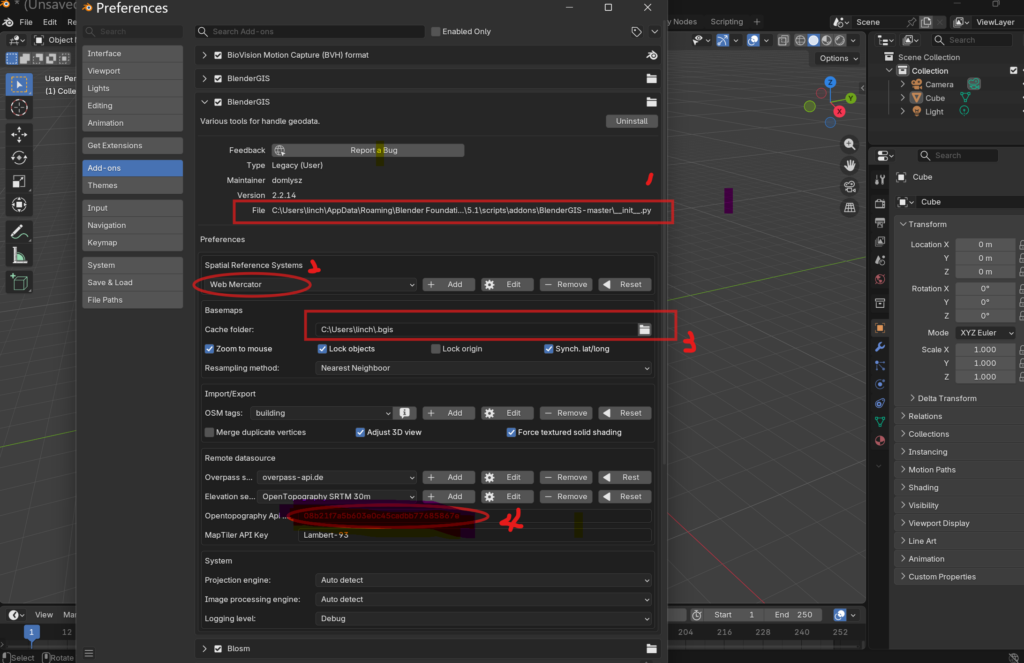Click the Search Add-ons field

pyautogui.click(x=310, y=31)
